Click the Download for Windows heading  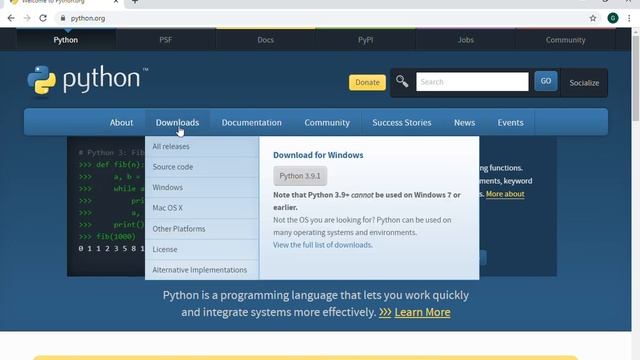(x=318, y=155)
